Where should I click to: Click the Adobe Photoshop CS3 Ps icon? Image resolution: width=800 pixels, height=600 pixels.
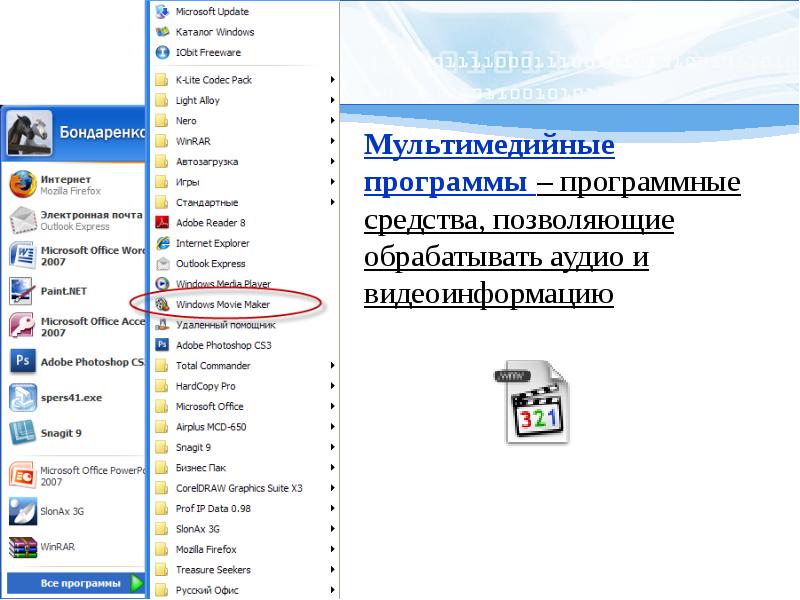click(x=22, y=361)
